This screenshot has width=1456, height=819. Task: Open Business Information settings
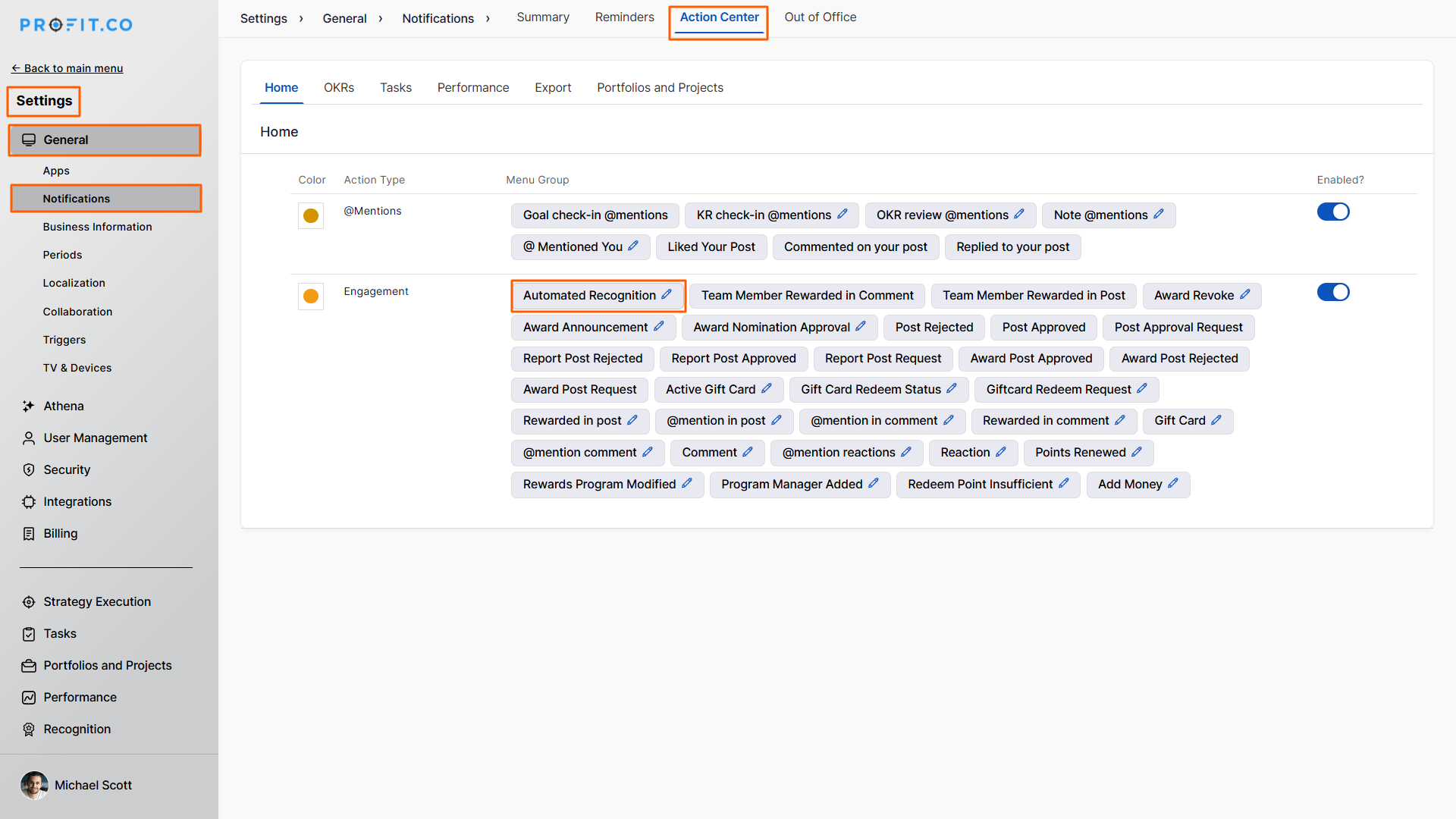97,227
